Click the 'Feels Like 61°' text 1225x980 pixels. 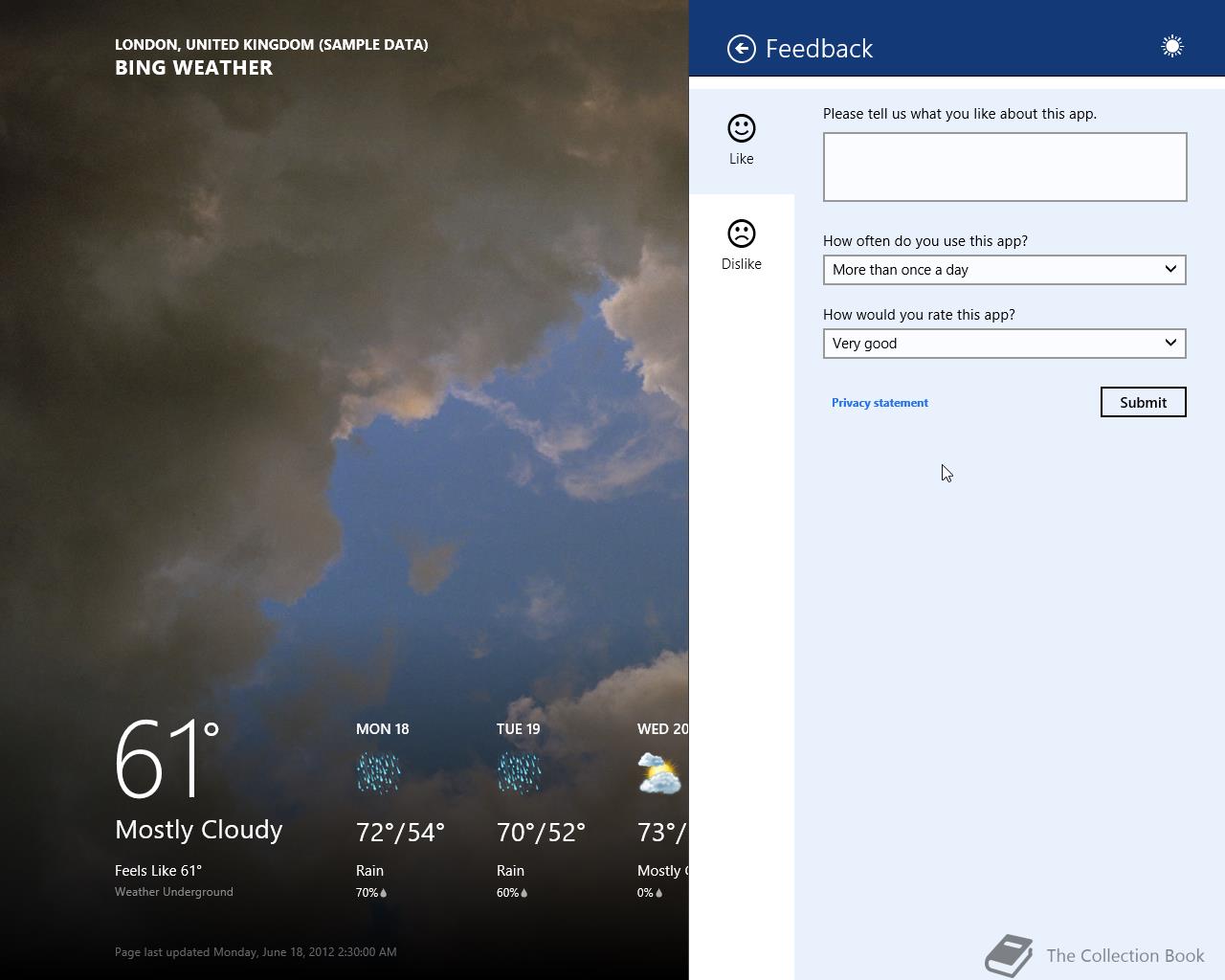[159, 871]
